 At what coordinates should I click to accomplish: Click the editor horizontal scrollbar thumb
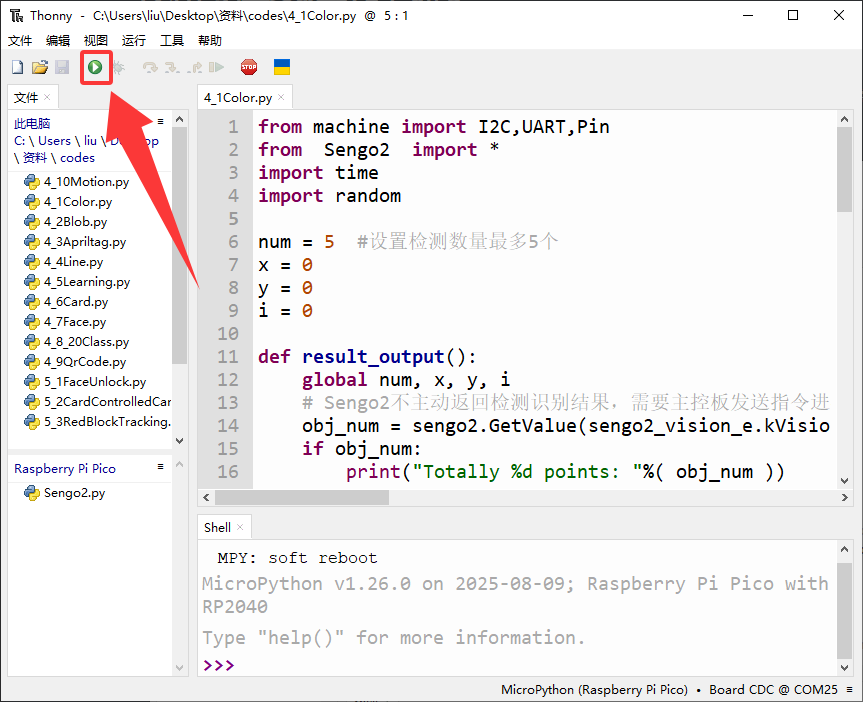pos(302,498)
